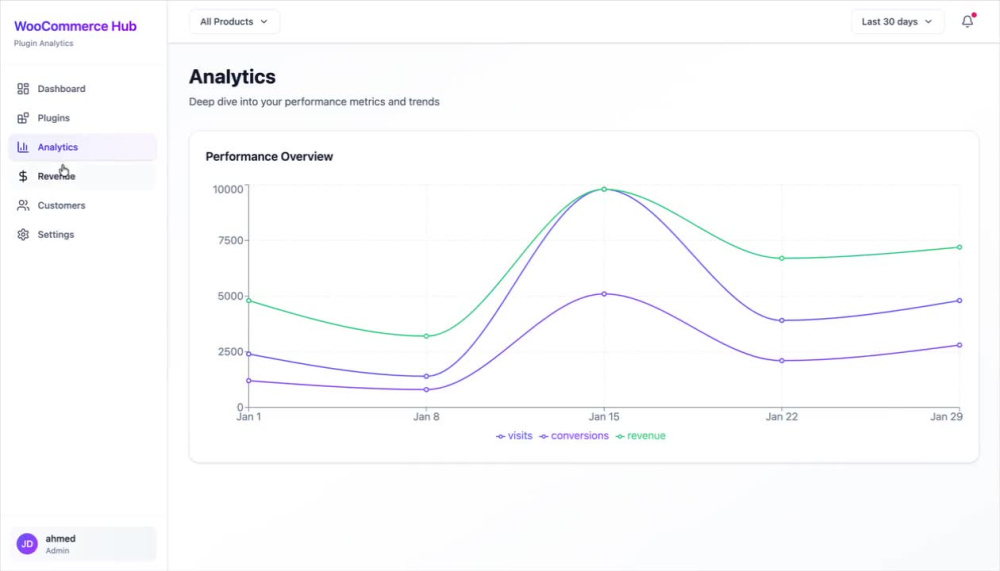
Task: Expand the All Products dropdown
Action: click(234, 22)
